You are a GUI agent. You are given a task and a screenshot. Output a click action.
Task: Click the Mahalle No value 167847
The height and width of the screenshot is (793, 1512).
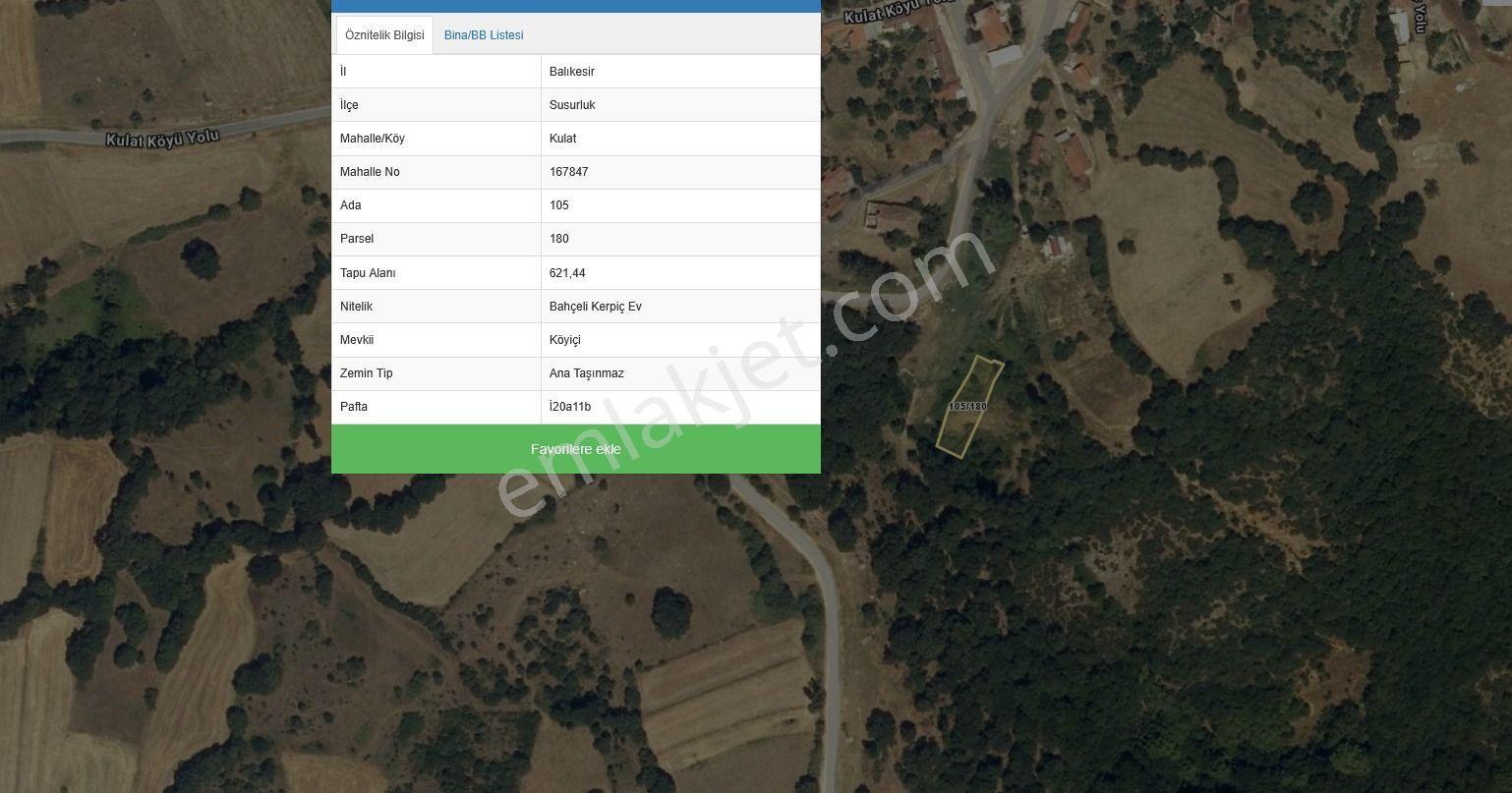tap(569, 172)
